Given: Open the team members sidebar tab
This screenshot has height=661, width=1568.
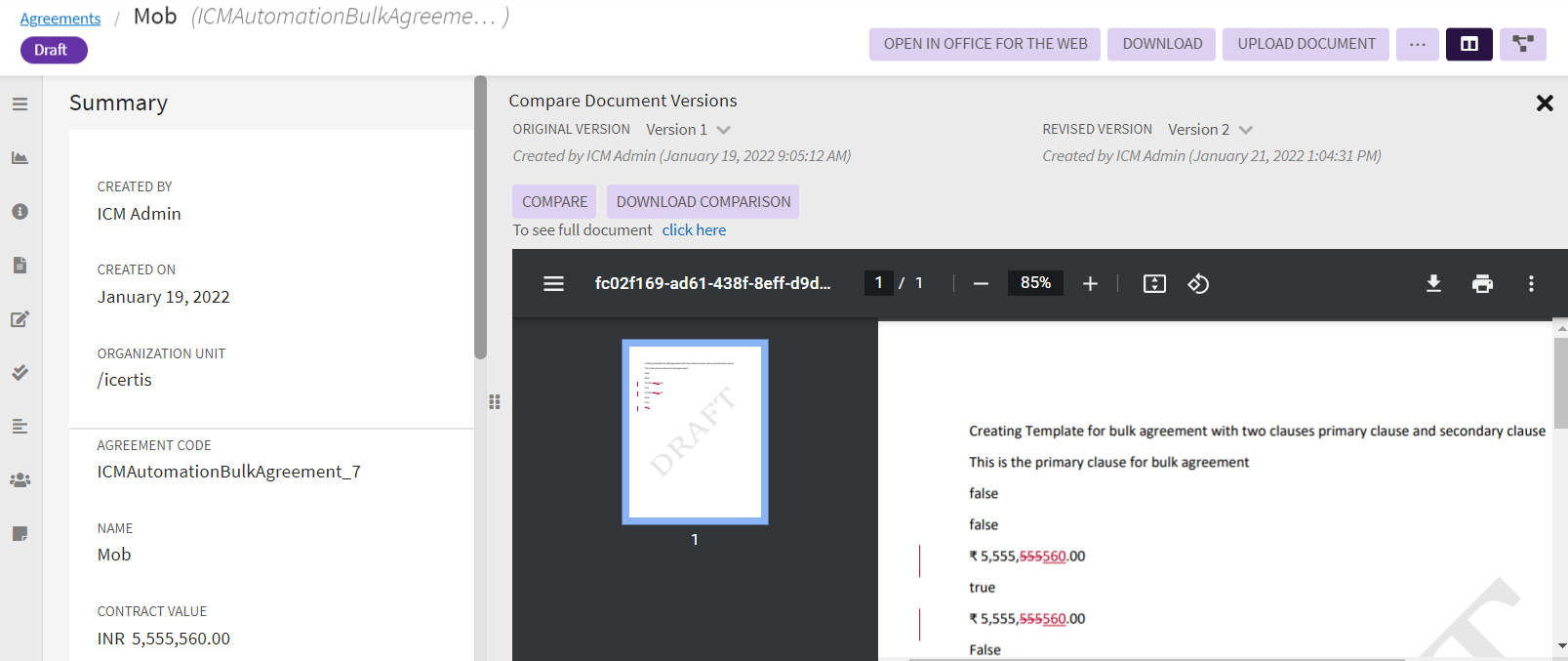Looking at the screenshot, I should 20,480.
